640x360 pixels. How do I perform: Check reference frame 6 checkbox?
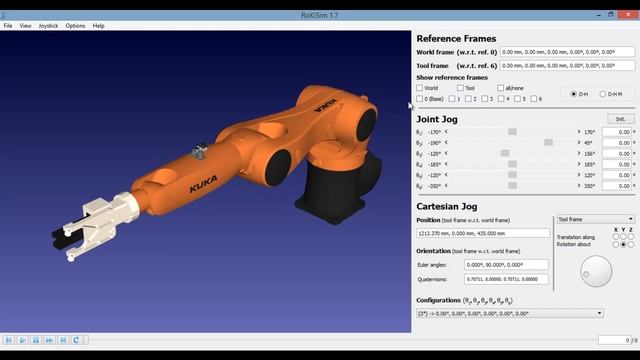(534, 99)
